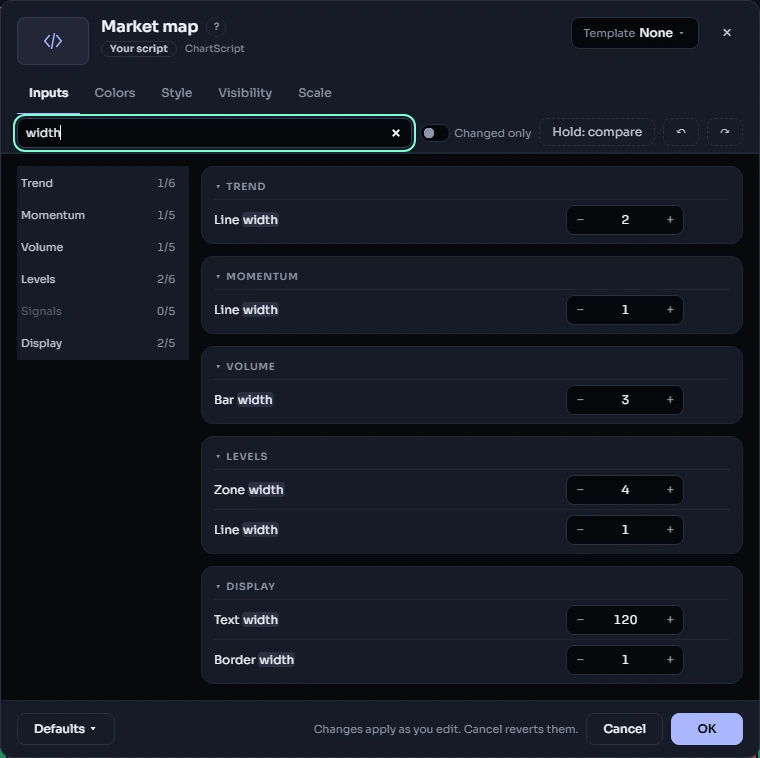Decrease Border width value
The width and height of the screenshot is (760, 758).
coord(580,660)
